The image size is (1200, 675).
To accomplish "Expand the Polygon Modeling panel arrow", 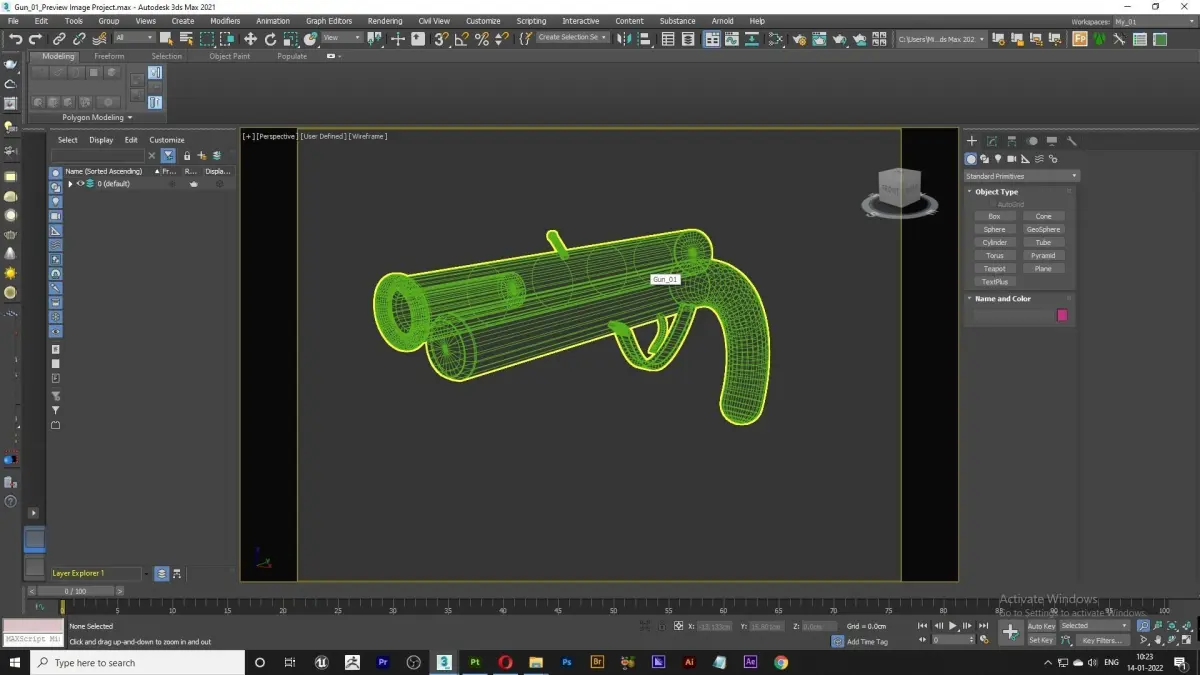I will pyautogui.click(x=130, y=118).
